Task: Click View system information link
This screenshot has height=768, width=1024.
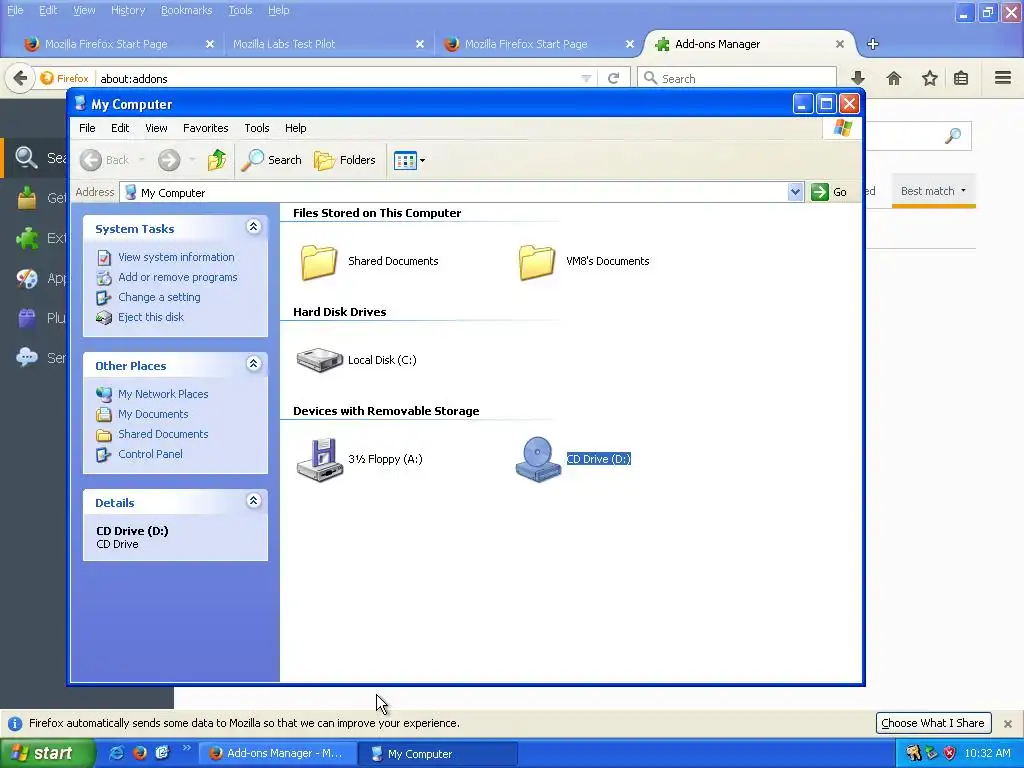Action: tap(176, 257)
